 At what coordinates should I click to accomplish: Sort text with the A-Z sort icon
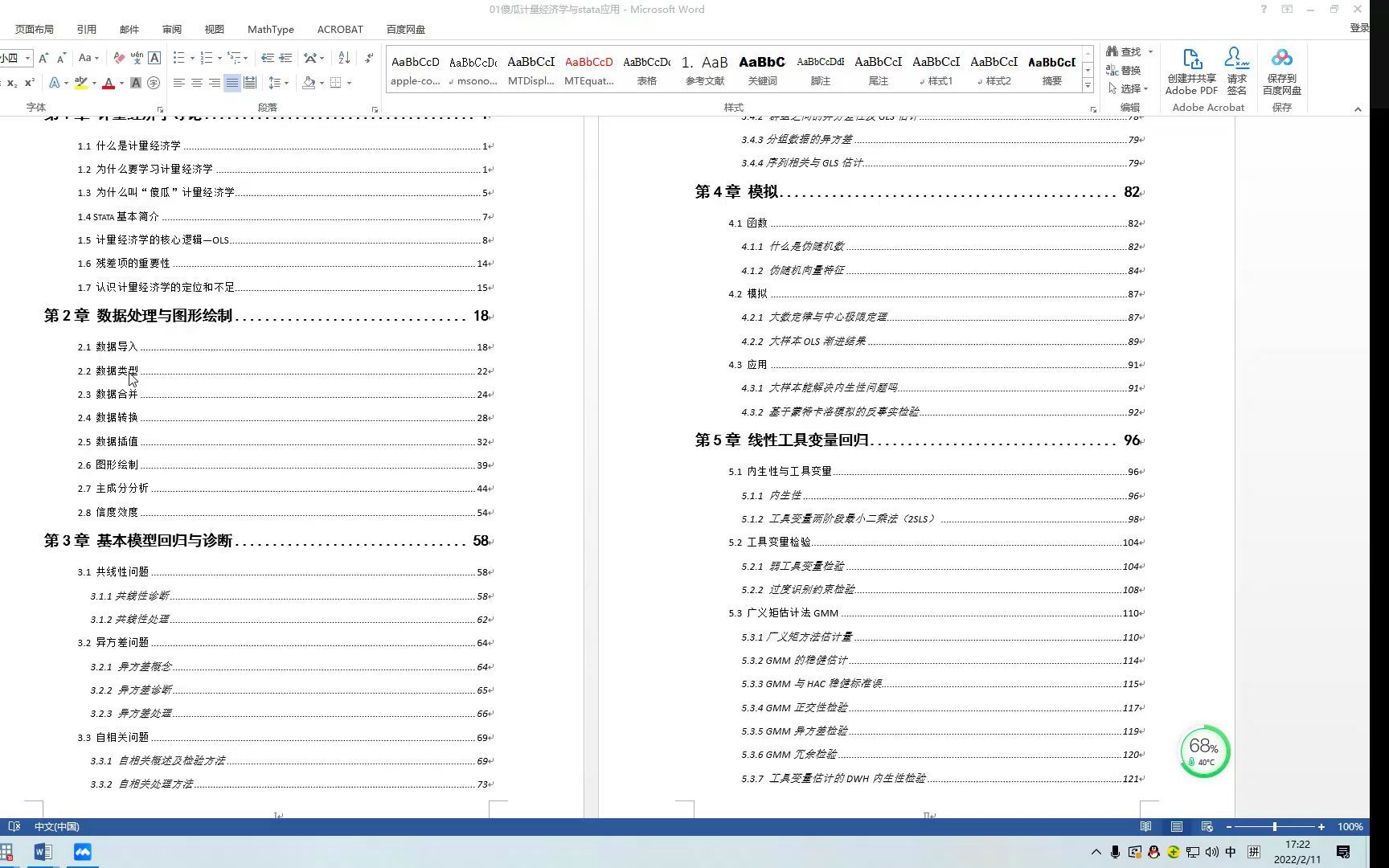coord(344,58)
